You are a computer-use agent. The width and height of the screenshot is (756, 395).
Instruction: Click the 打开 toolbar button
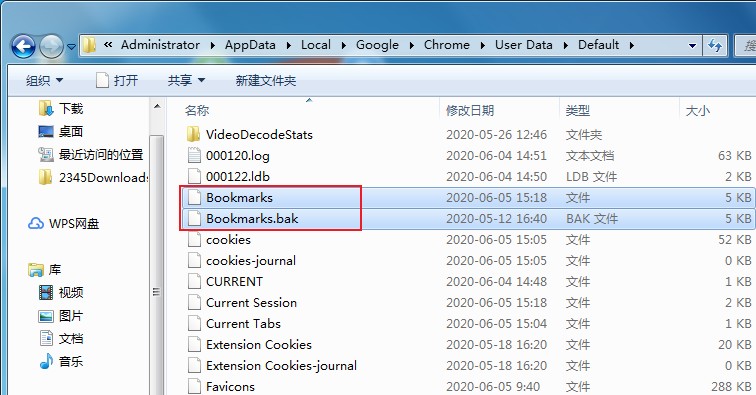[117, 80]
